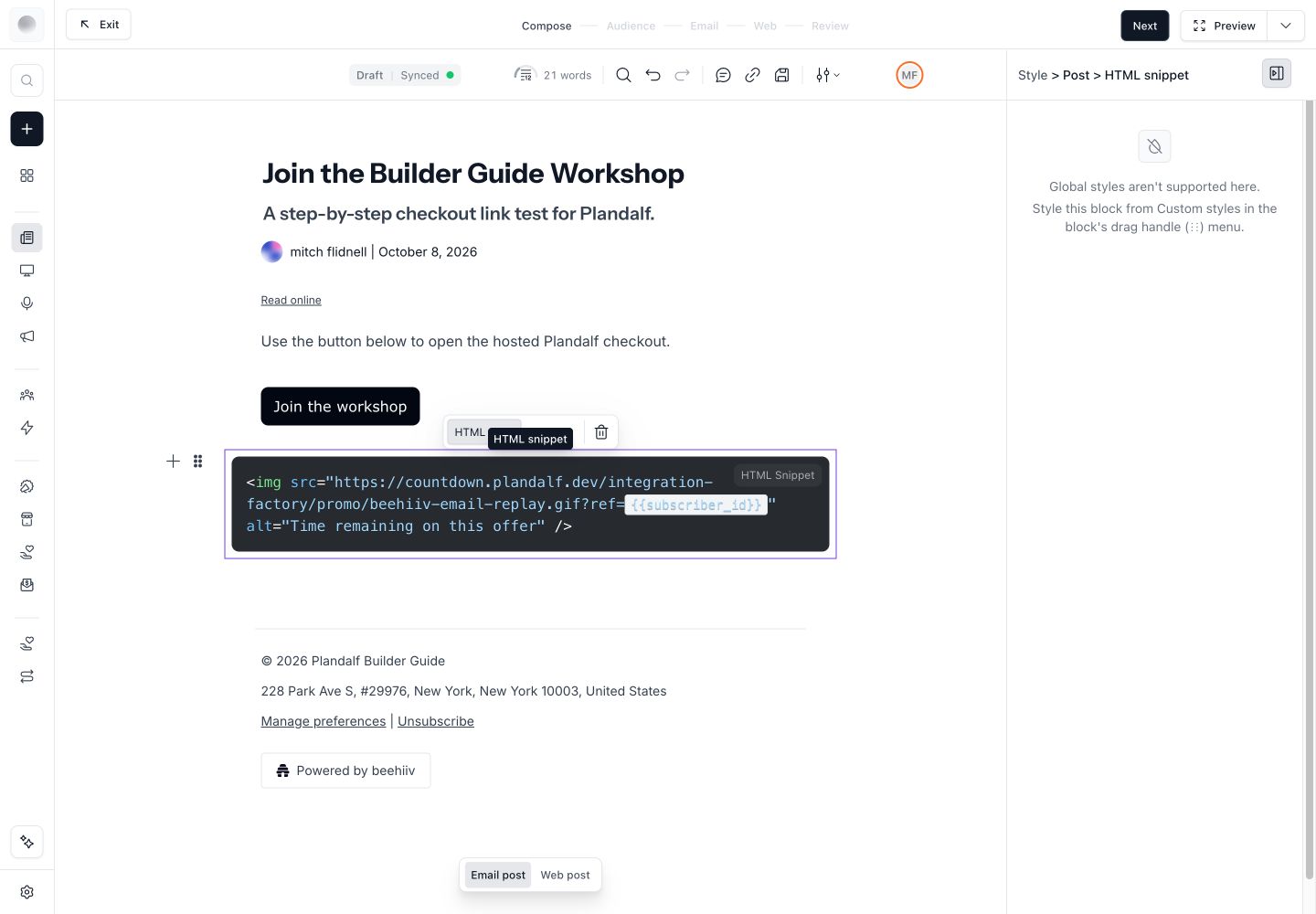Click the save disk icon in toolbar
This screenshot has height=914, width=1316.
(x=781, y=75)
